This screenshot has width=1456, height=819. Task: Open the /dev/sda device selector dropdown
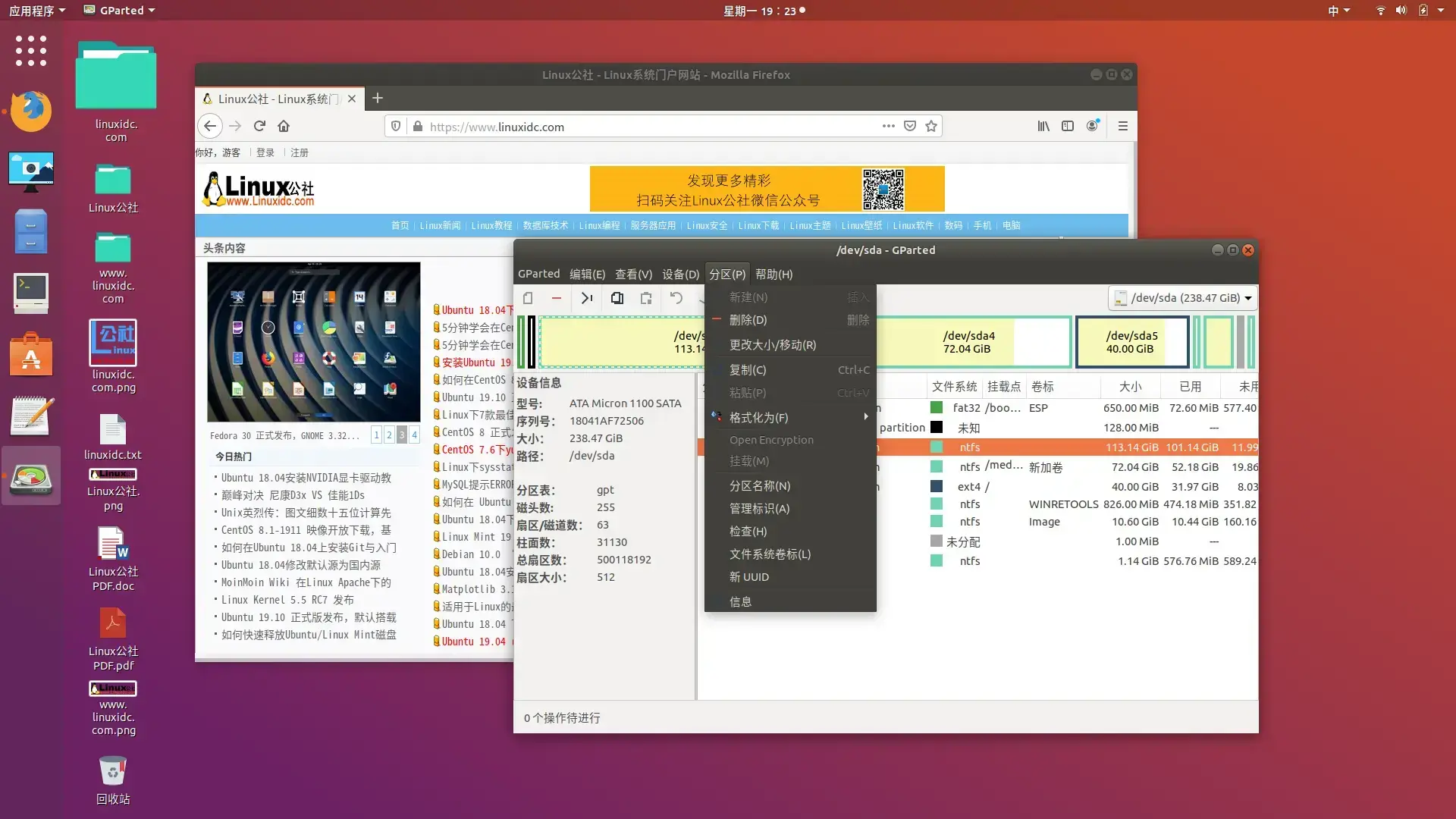coord(1183,297)
